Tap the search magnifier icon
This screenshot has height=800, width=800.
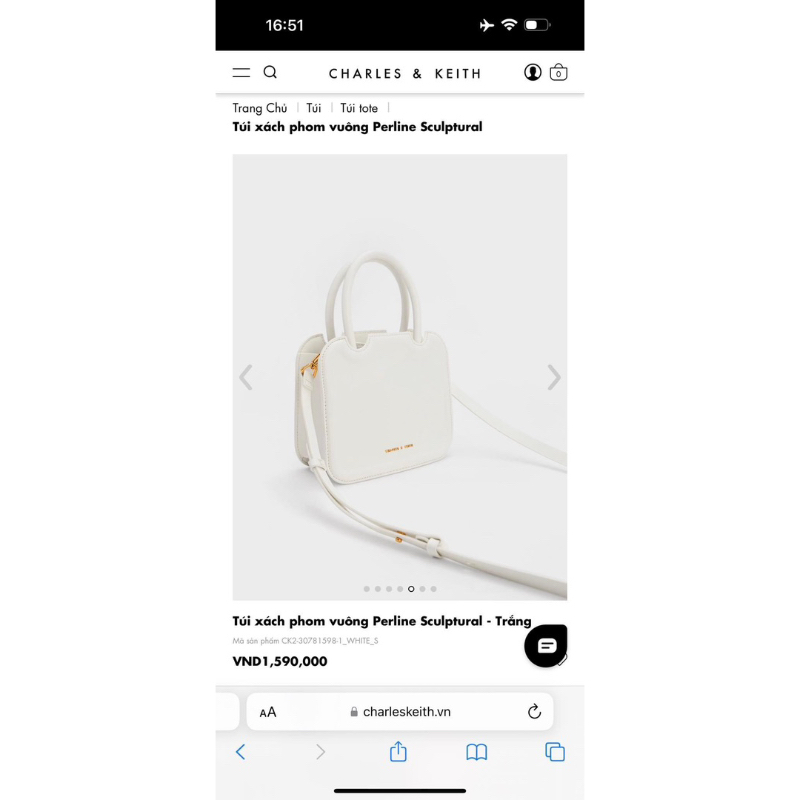coord(270,72)
